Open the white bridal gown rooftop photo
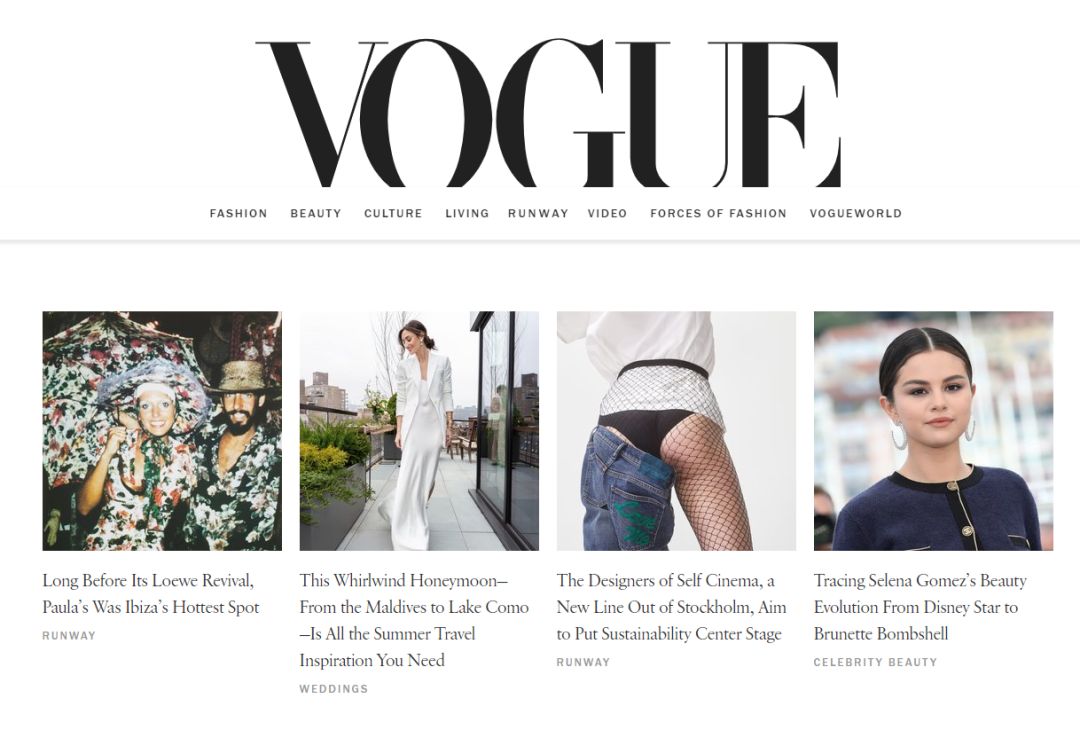Screen dimensions: 1080x730 tap(419, 431)
